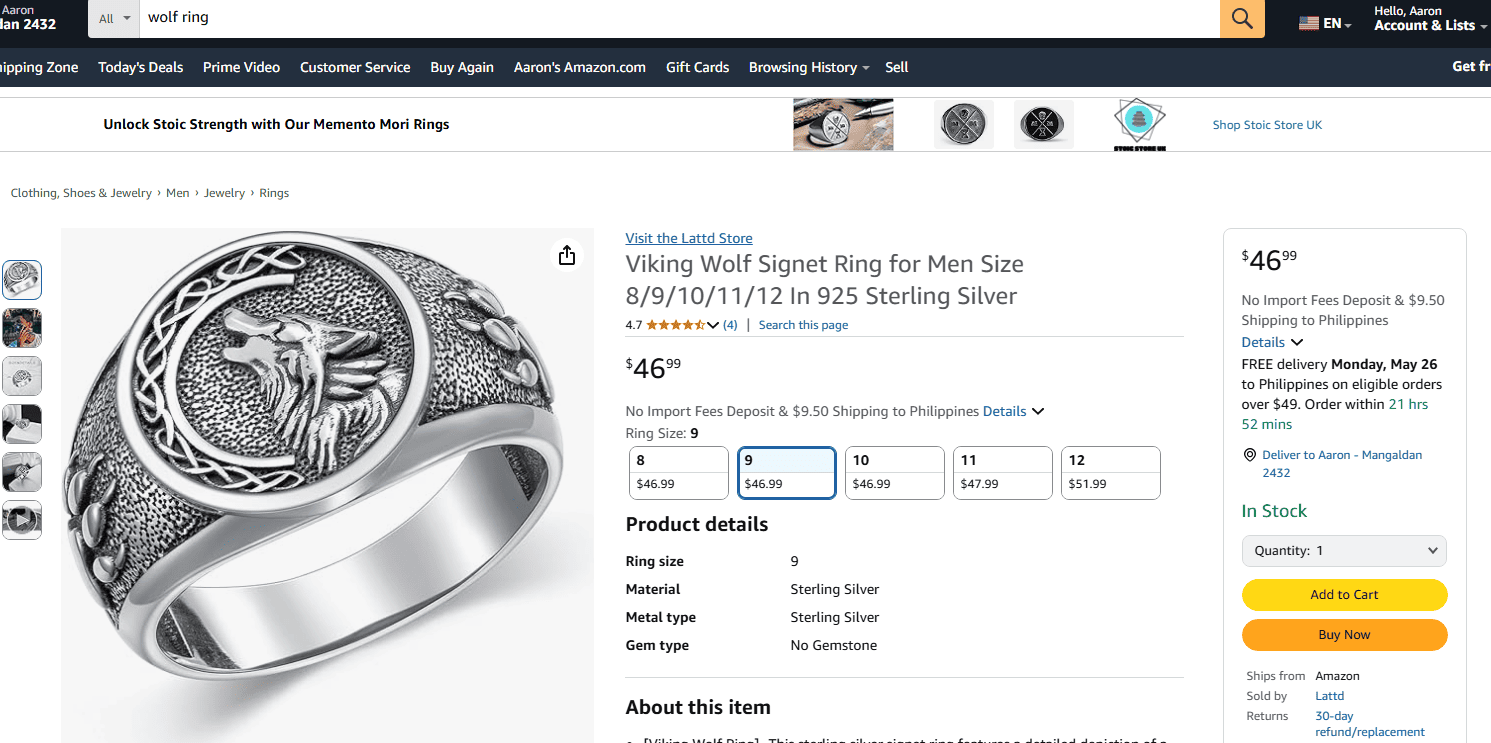Open the Stoic Store UK logo
1491x743 pixels.
point(1140,124)
